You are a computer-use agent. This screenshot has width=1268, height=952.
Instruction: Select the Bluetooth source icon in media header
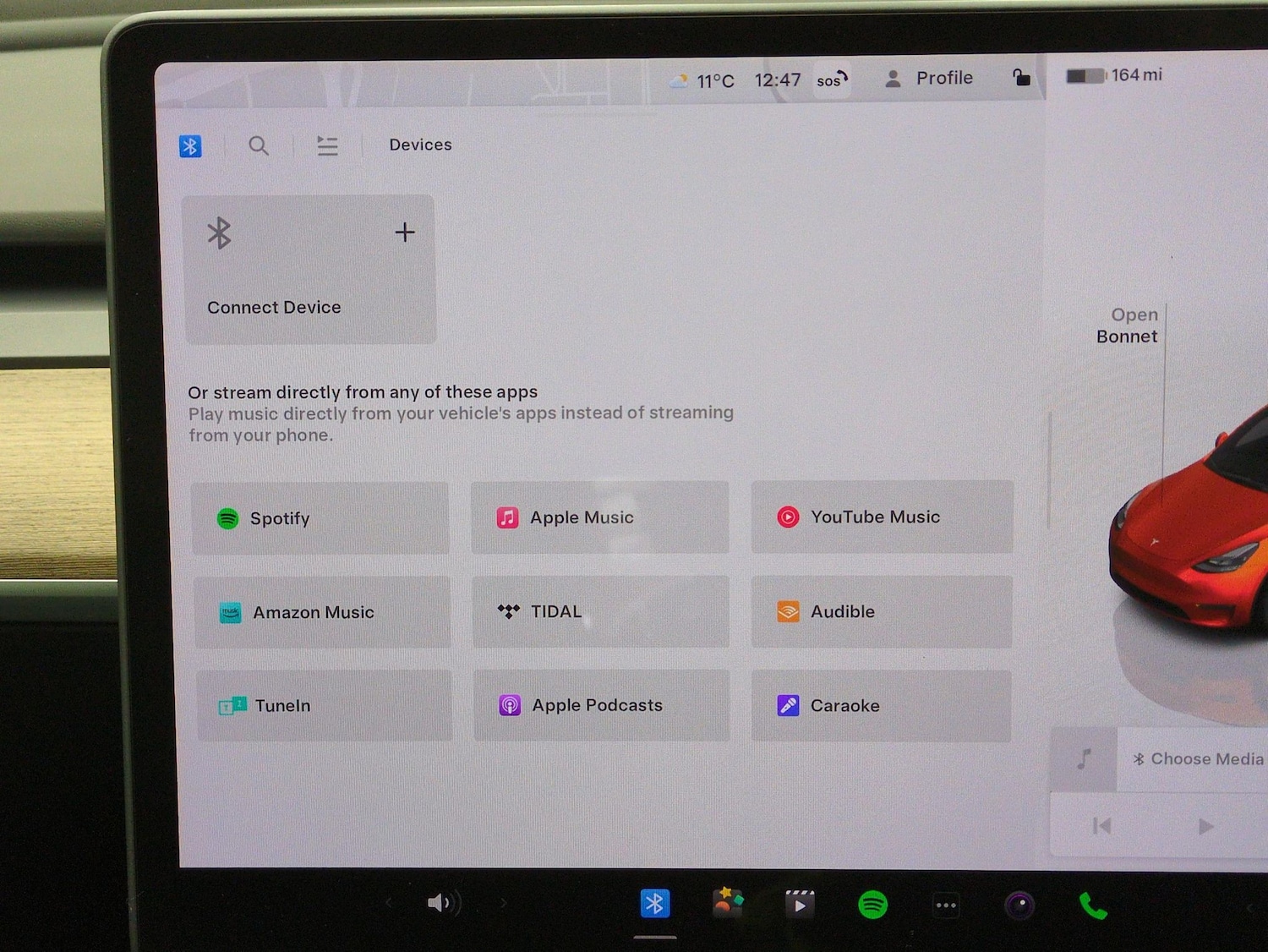(190, 146)
